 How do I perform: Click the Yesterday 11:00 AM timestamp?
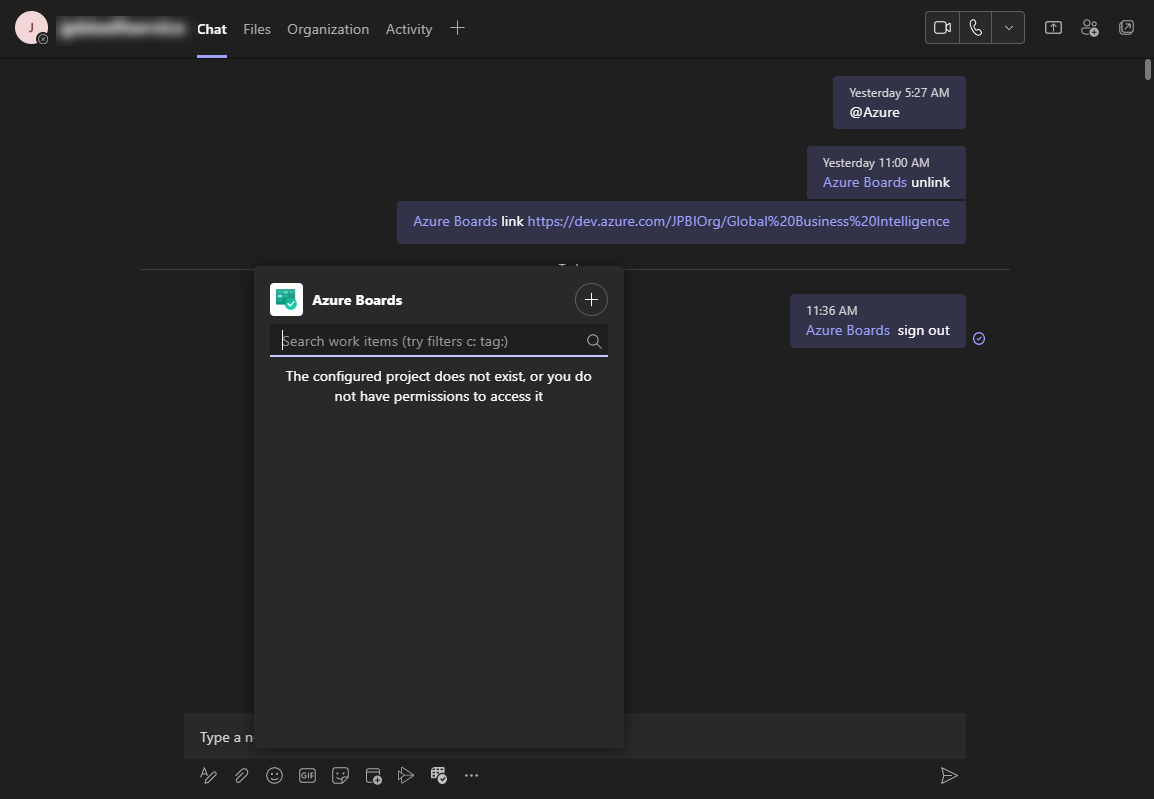[x=876, y=163]
